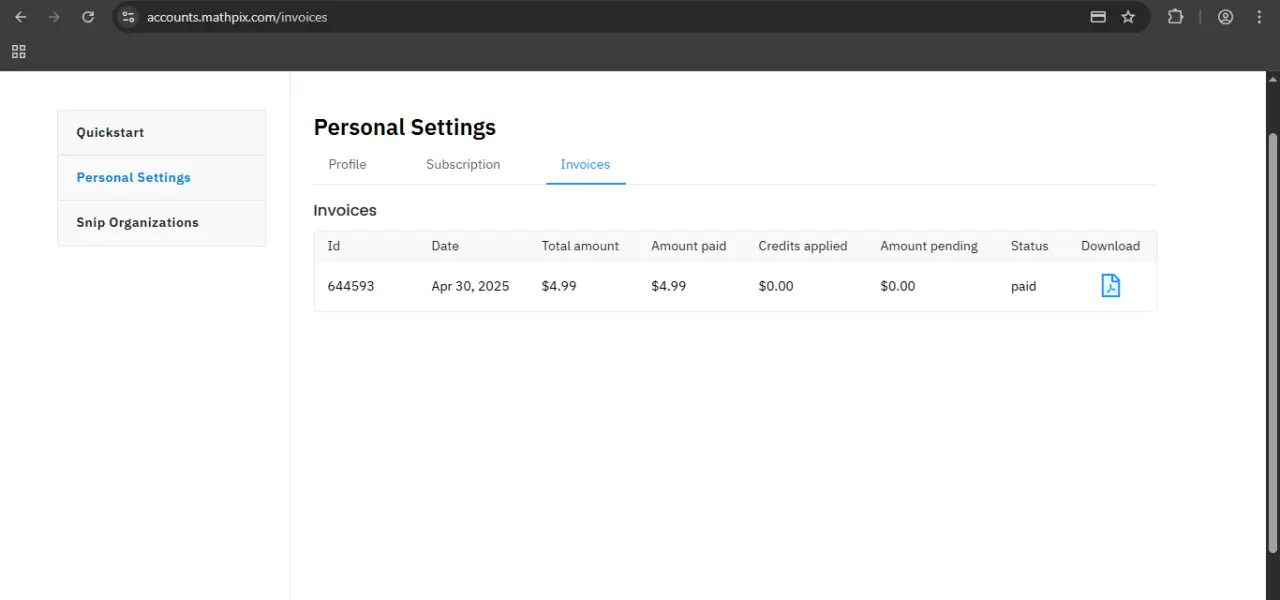Click the Credits applied column header
Image resolution: width=1280 pixels, height=600 pixels.
click(802, 246)
